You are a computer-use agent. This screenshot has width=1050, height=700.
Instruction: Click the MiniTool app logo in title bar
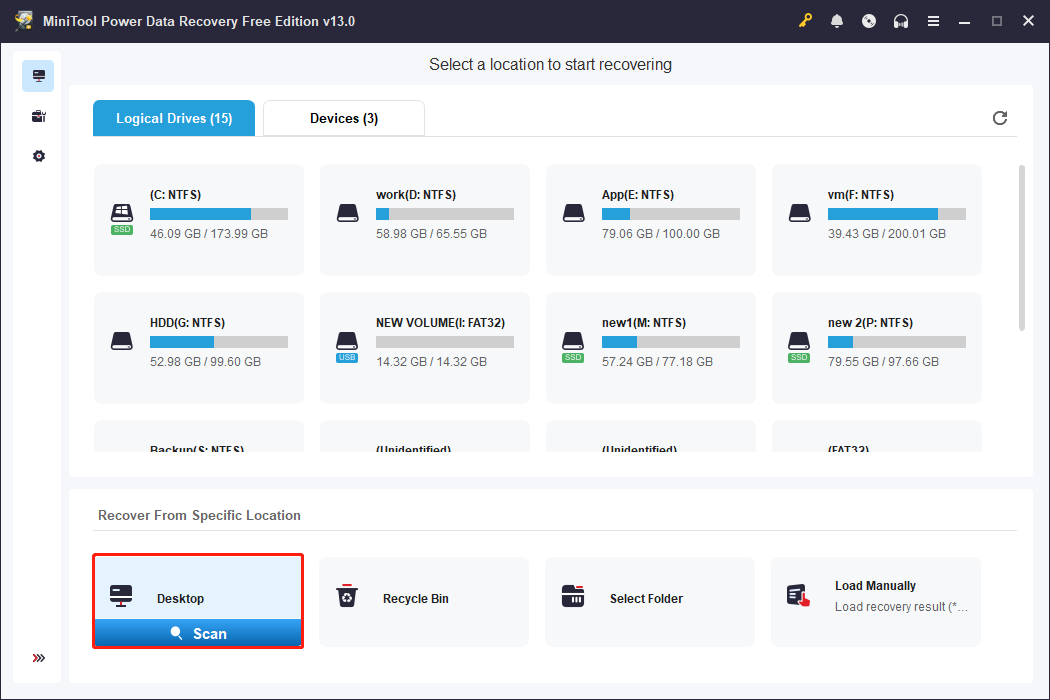(x=24, y=21)
